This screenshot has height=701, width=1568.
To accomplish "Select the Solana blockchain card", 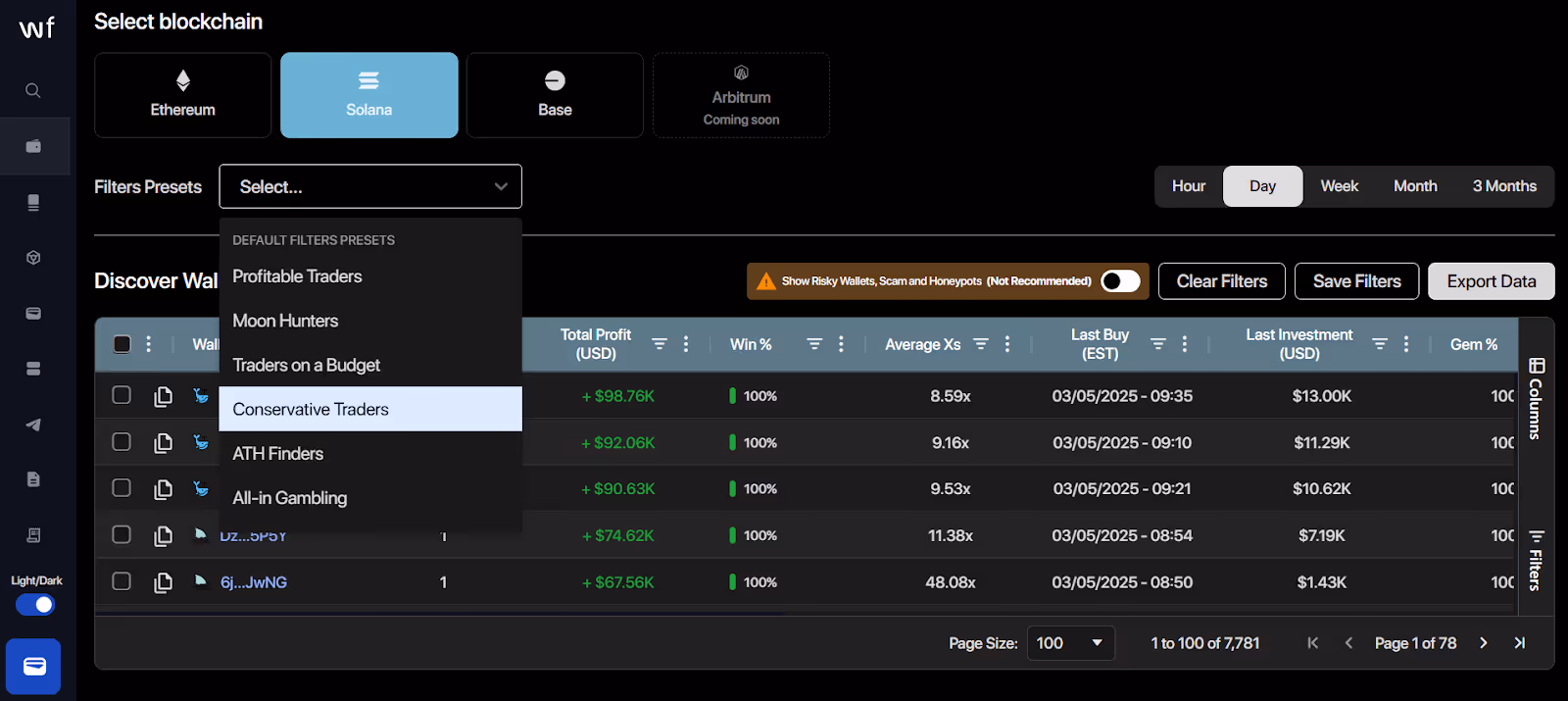I will (369, 95).
